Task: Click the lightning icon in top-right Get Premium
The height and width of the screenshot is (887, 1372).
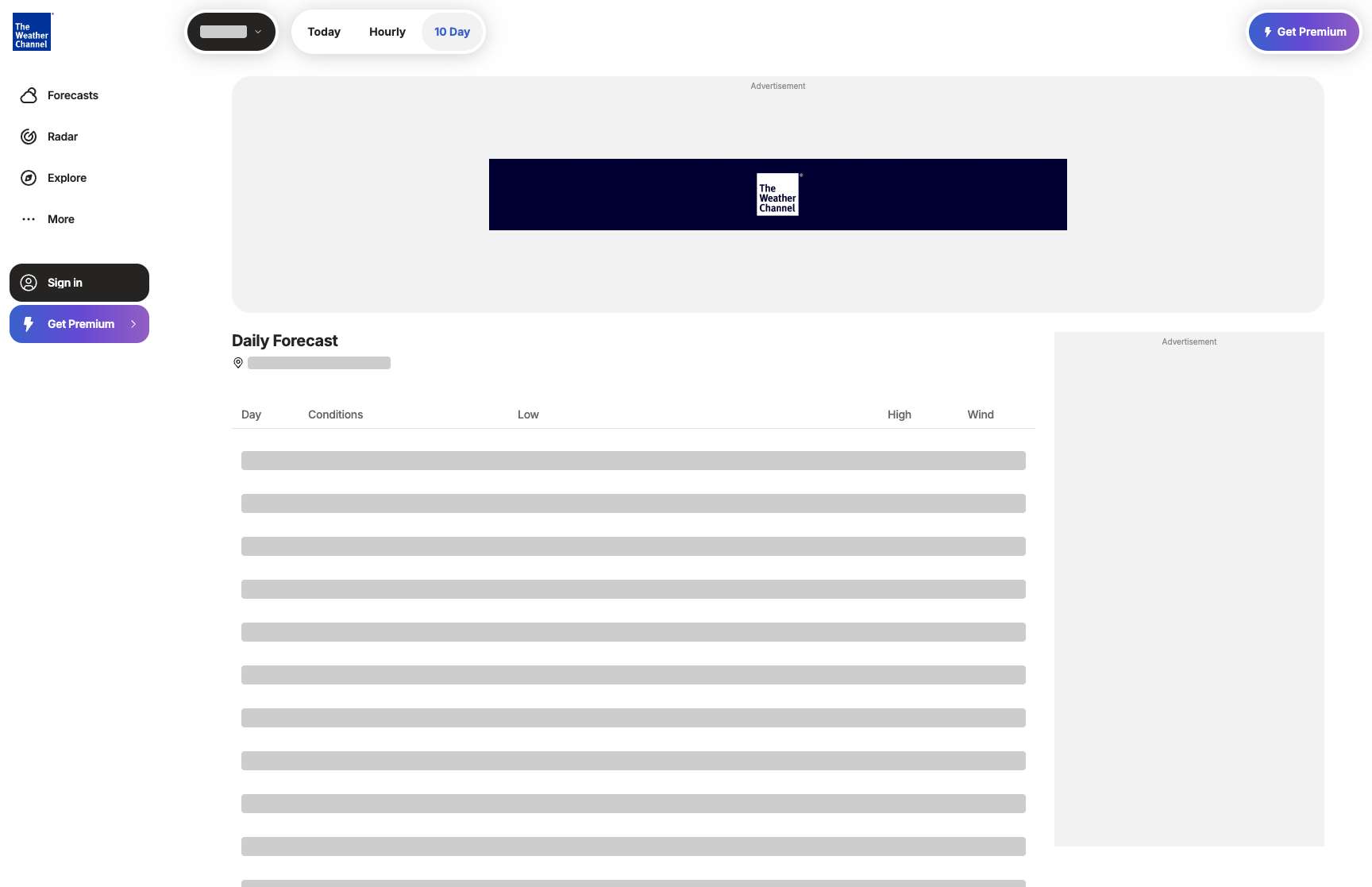Action: [1268, 32]
